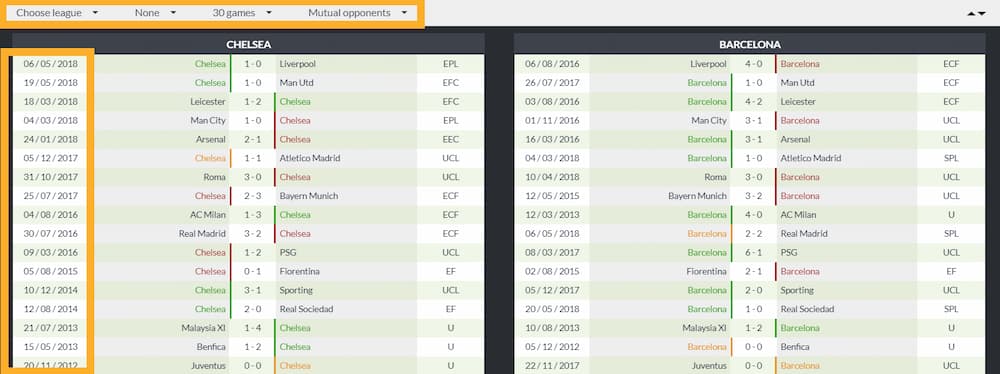Click Liverpool in the Chelsea table

pos(297,64)
